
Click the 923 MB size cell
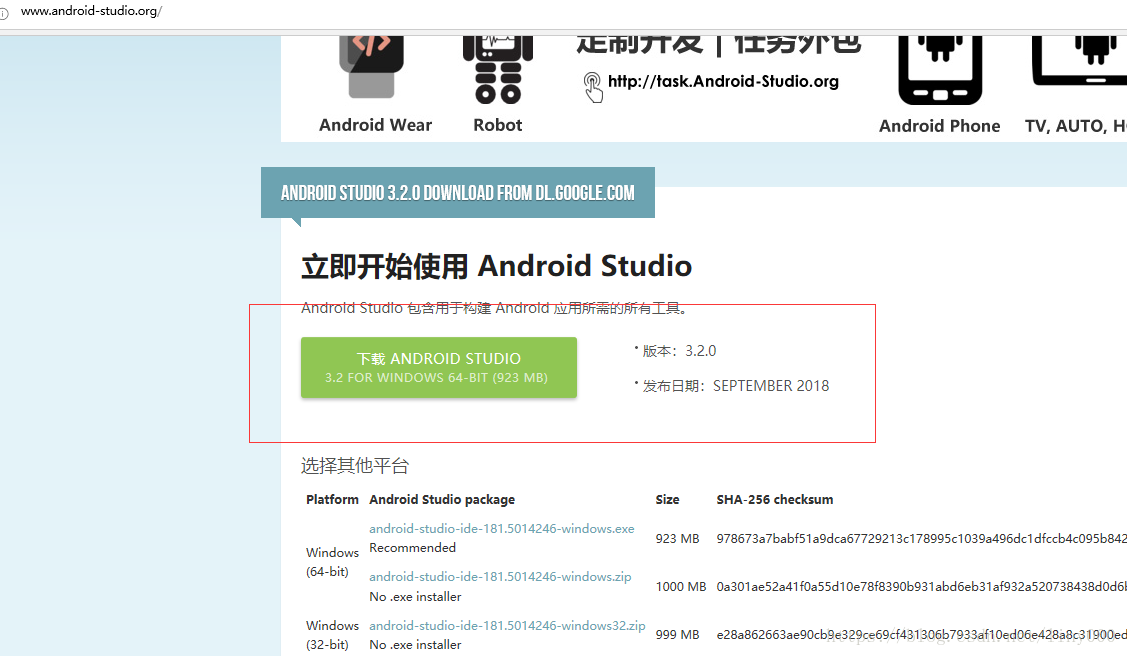pyautogui.click(x=677, y=538)
